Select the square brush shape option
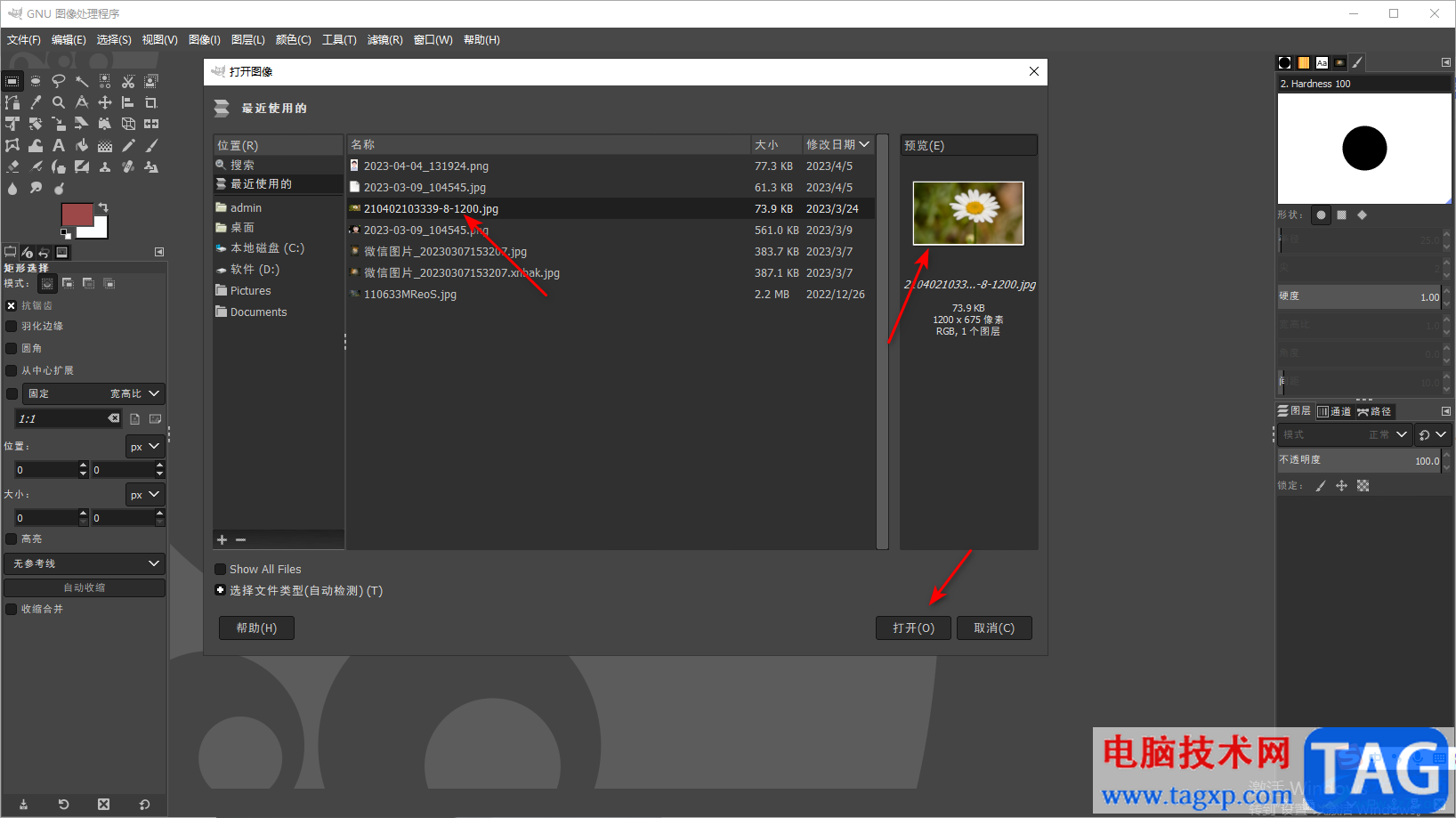 [1341, 215]
